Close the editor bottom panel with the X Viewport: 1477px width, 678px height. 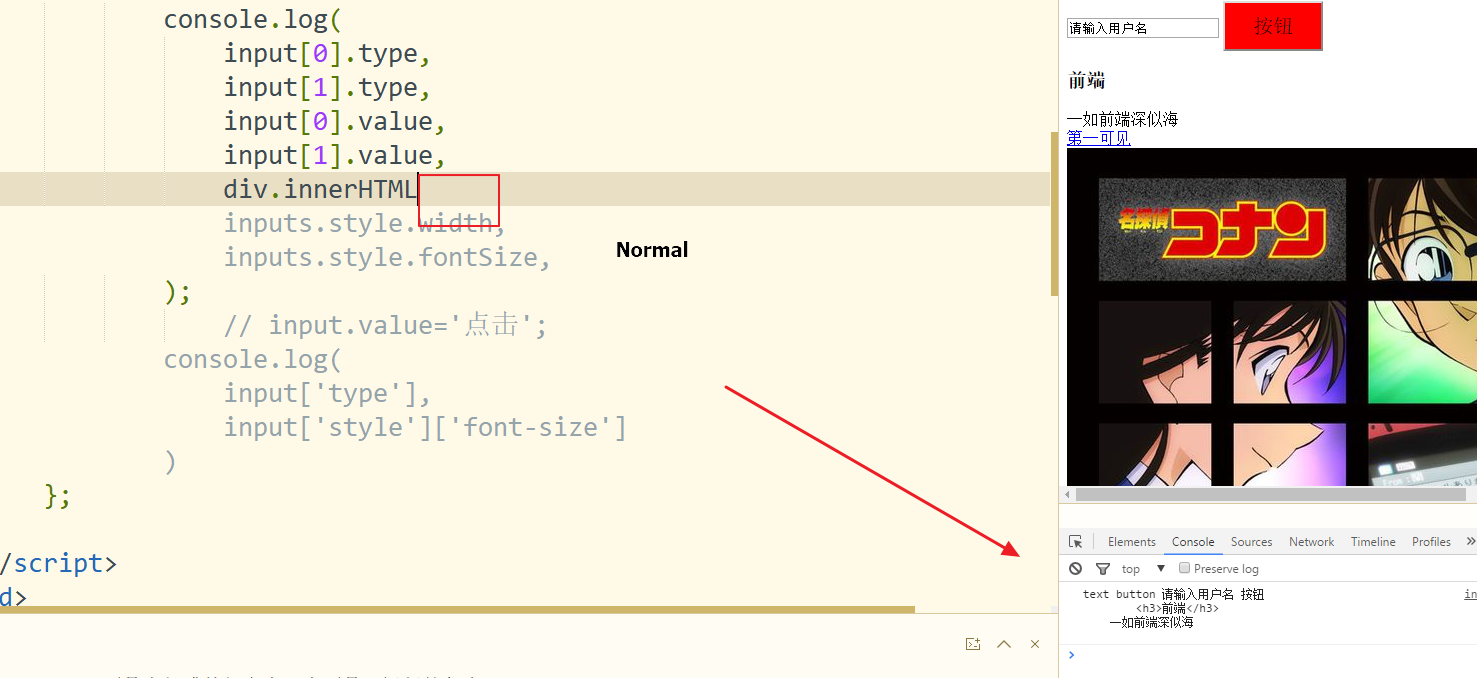(x=1035, y=644)
